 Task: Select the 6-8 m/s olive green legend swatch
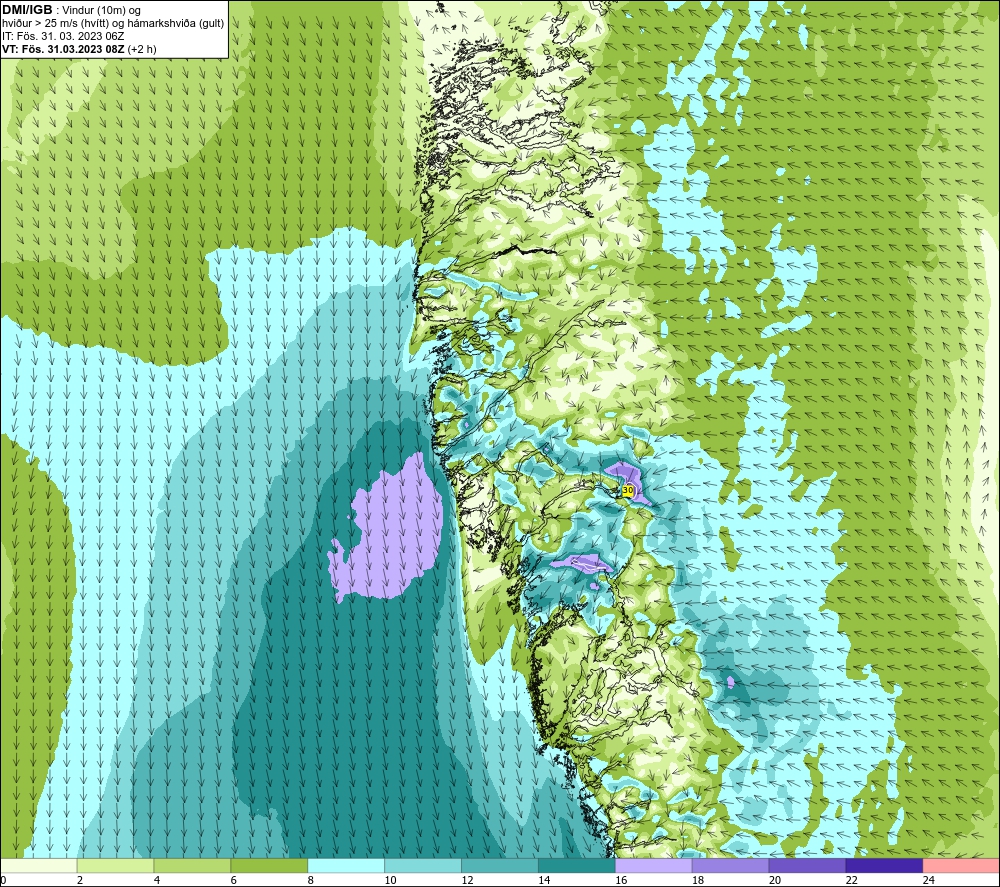point(269,865)
